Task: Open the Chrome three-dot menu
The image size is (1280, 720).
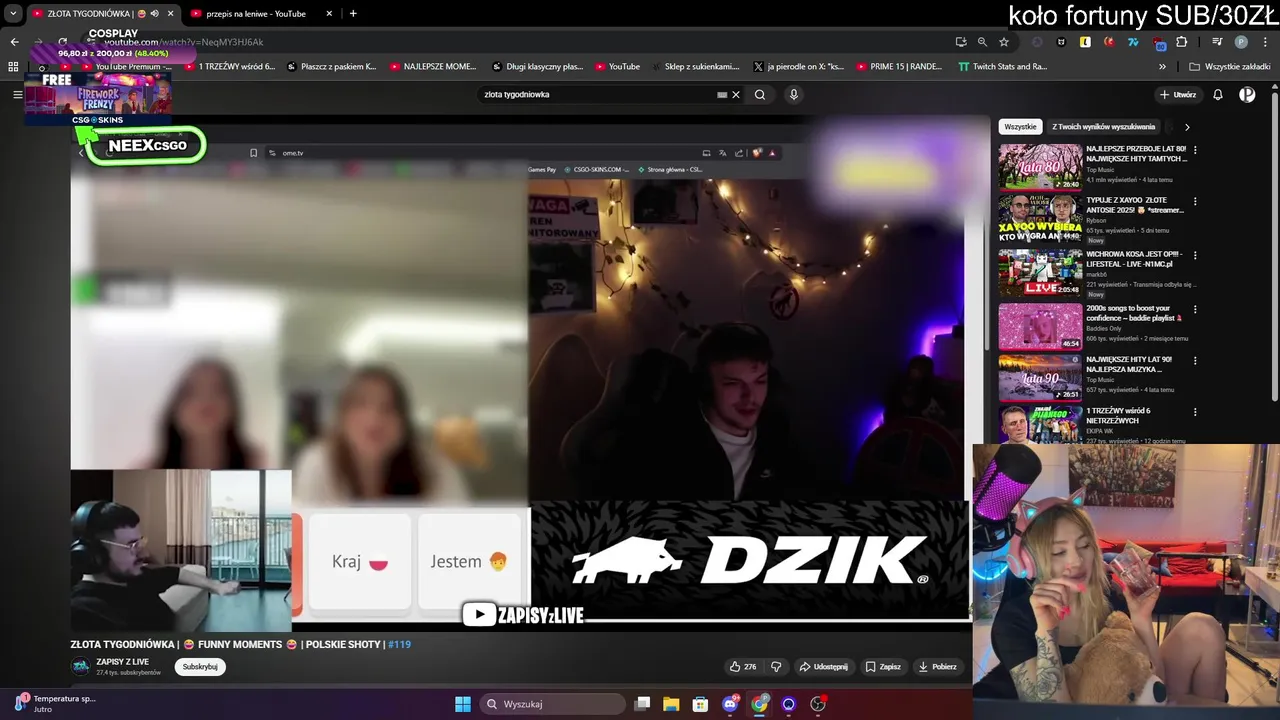Action: coord(1264,42)
